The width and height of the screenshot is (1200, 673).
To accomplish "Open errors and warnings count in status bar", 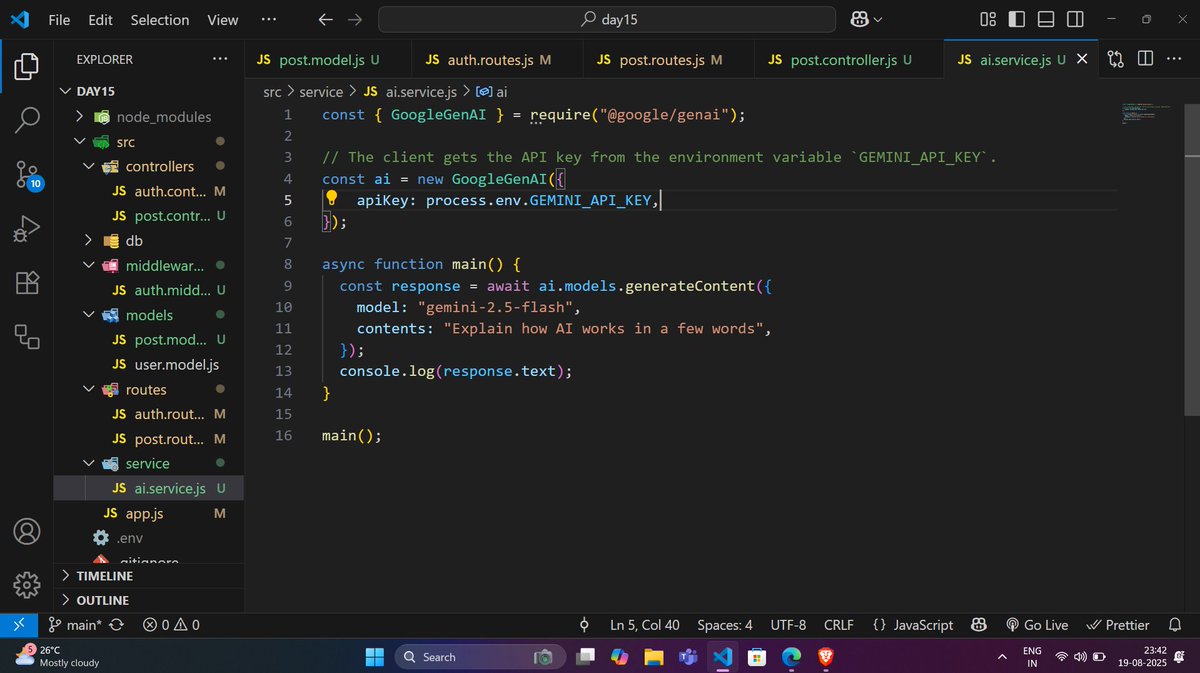I will click(171, 625).
